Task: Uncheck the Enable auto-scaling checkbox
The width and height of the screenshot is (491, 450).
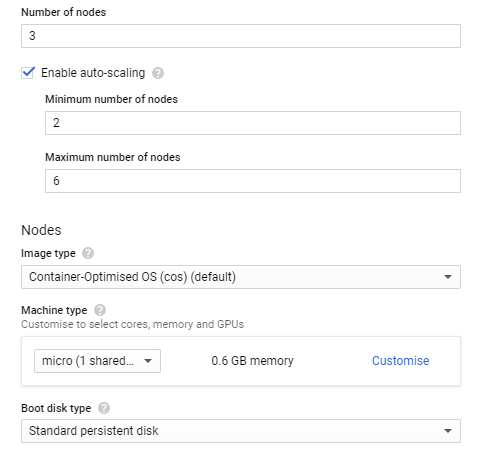Action: click(x=28, y=73)
